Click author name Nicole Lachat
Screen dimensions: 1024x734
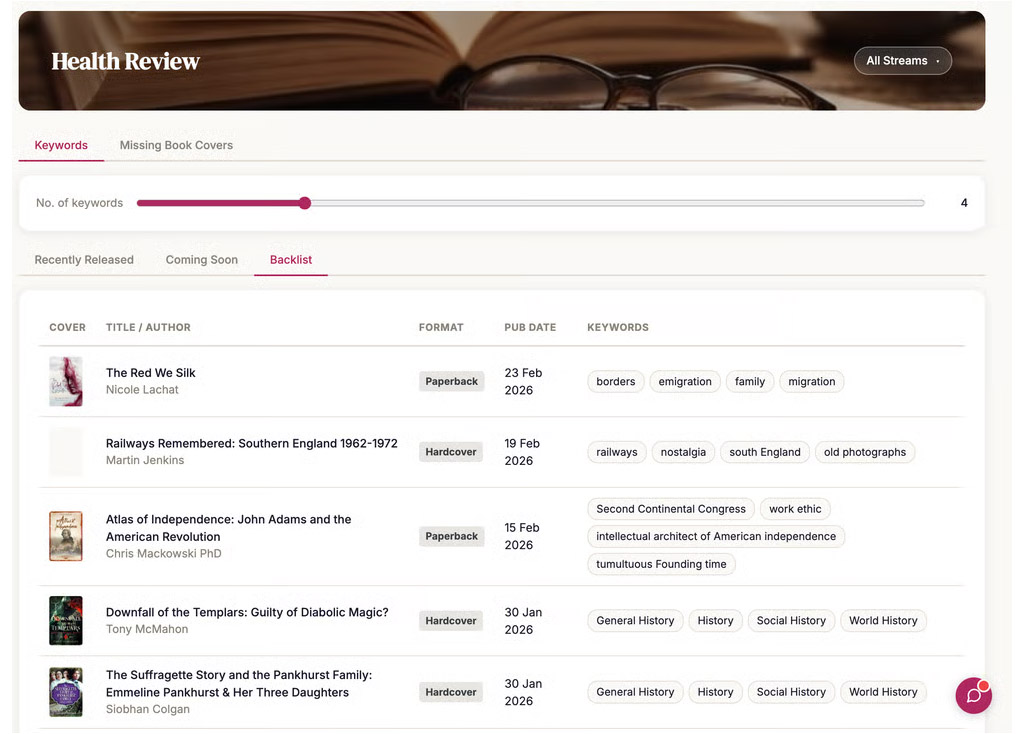(x=142, y=390)
